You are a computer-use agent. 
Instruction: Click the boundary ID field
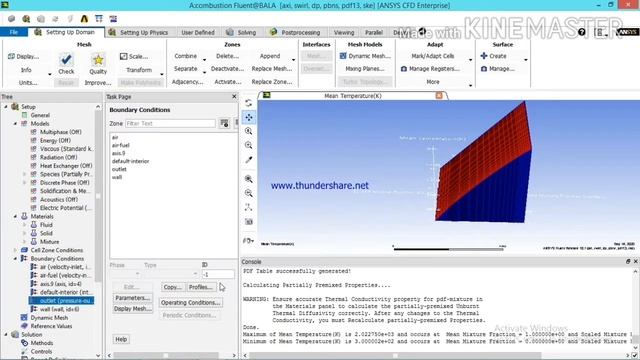tap(218, 274)
